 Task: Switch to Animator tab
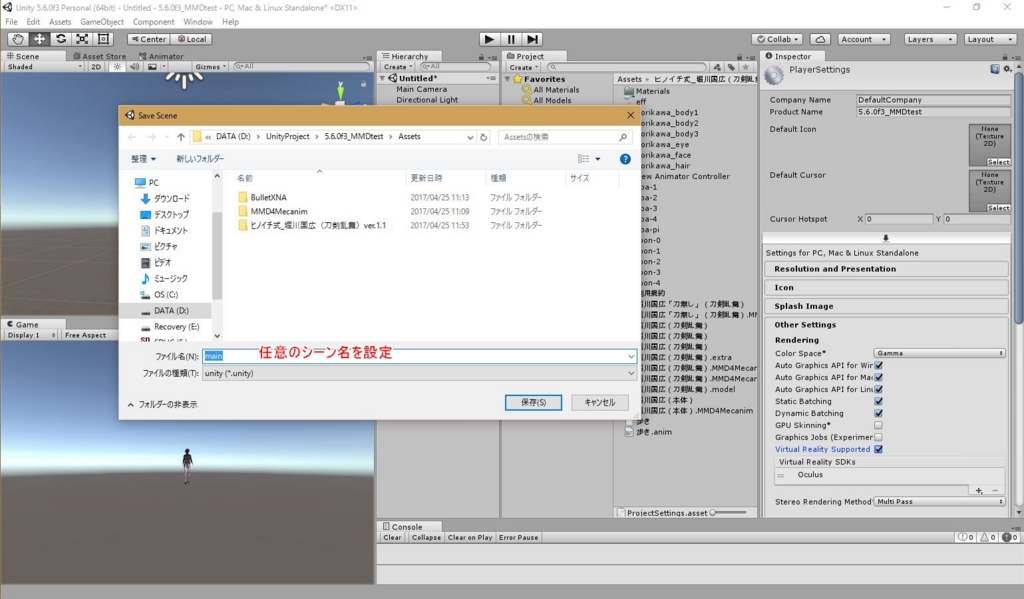tap(161, 56)
